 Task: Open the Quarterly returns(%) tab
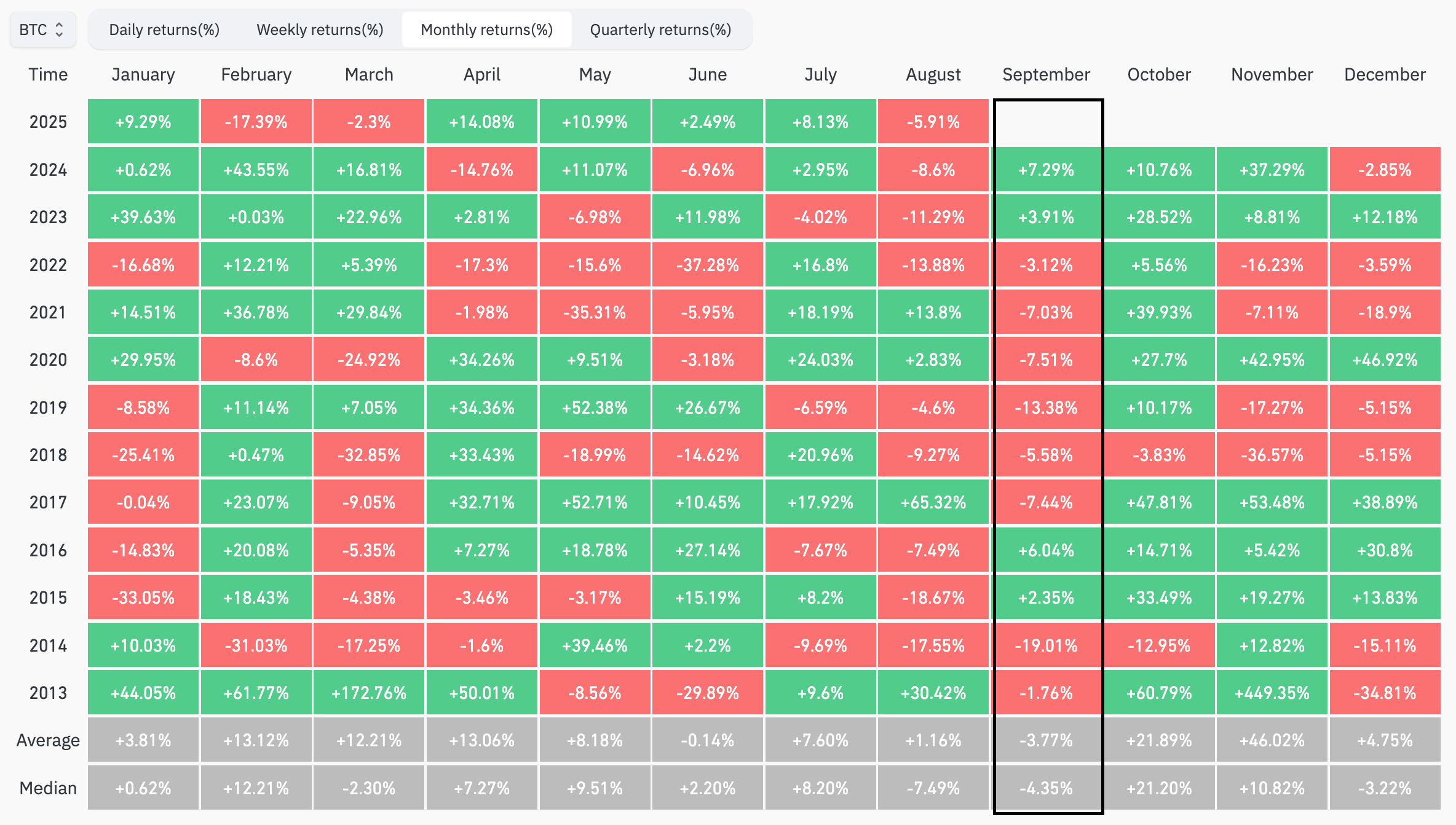point(660,30)
